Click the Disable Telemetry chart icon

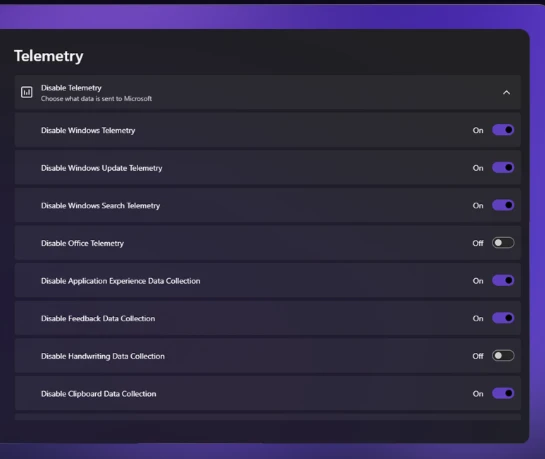coord(27,92)
